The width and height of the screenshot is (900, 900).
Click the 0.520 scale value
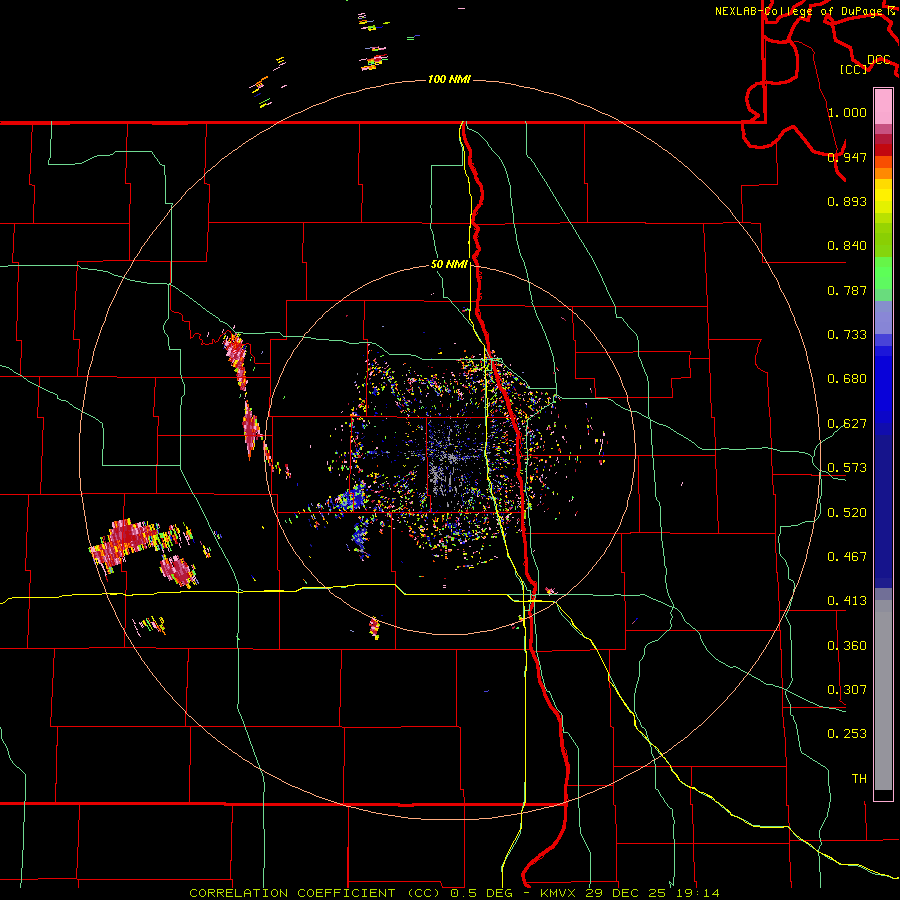point(847,513)
